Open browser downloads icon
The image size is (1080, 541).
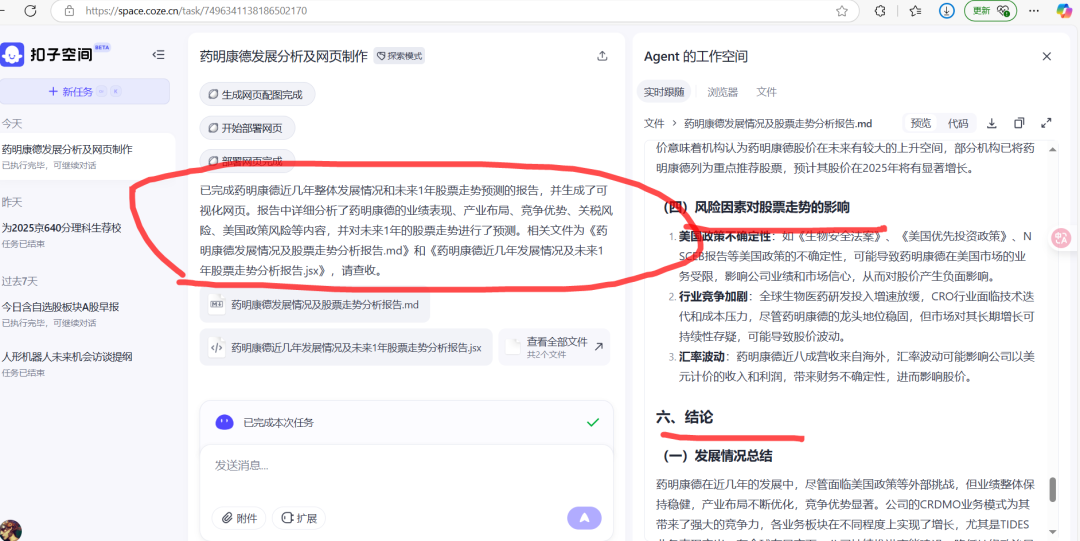pos(947,11)
